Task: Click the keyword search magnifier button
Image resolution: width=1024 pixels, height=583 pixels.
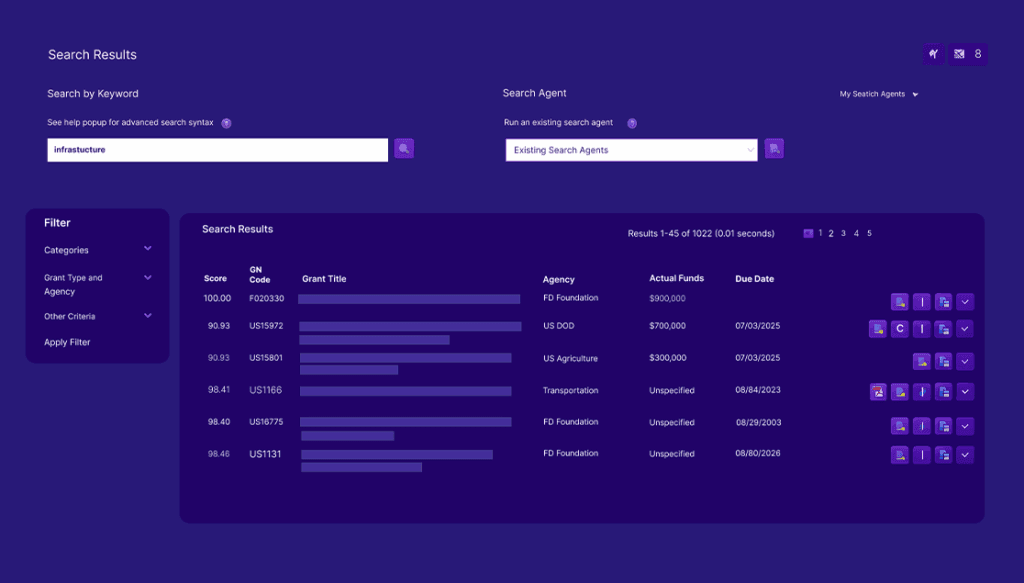Action: click(404, 149)
